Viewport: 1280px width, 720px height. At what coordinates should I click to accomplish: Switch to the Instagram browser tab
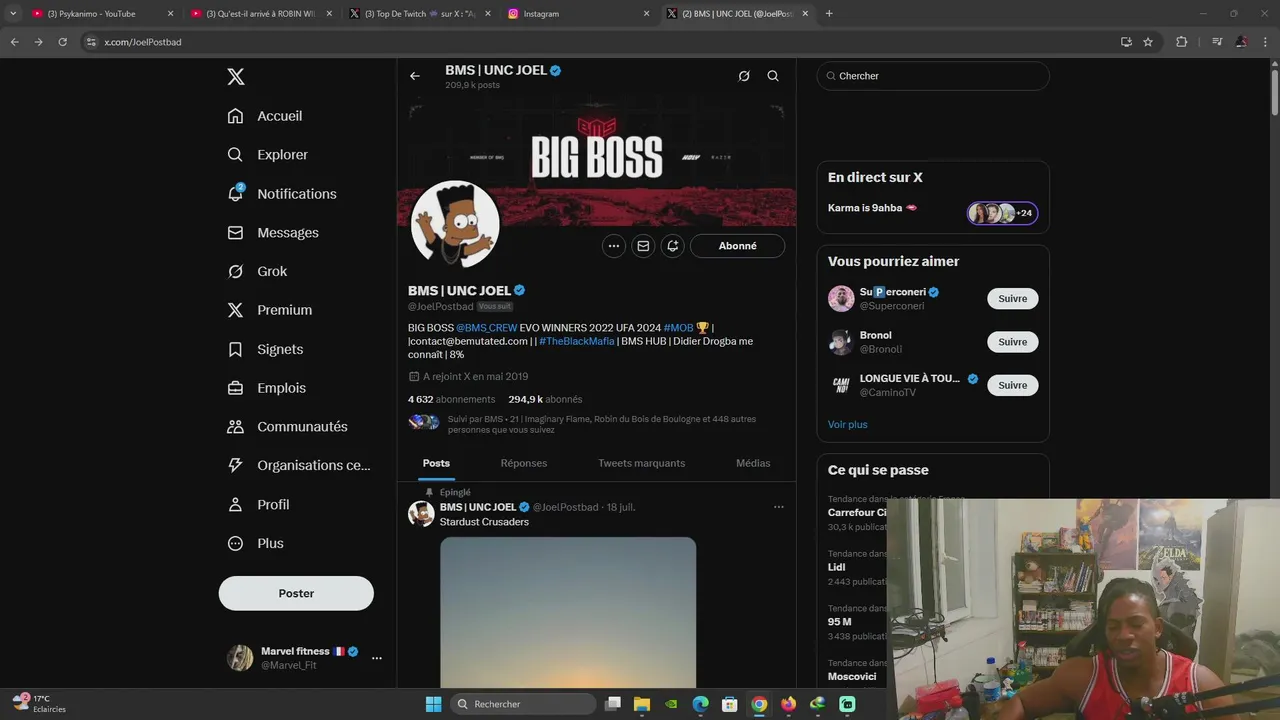577,14
